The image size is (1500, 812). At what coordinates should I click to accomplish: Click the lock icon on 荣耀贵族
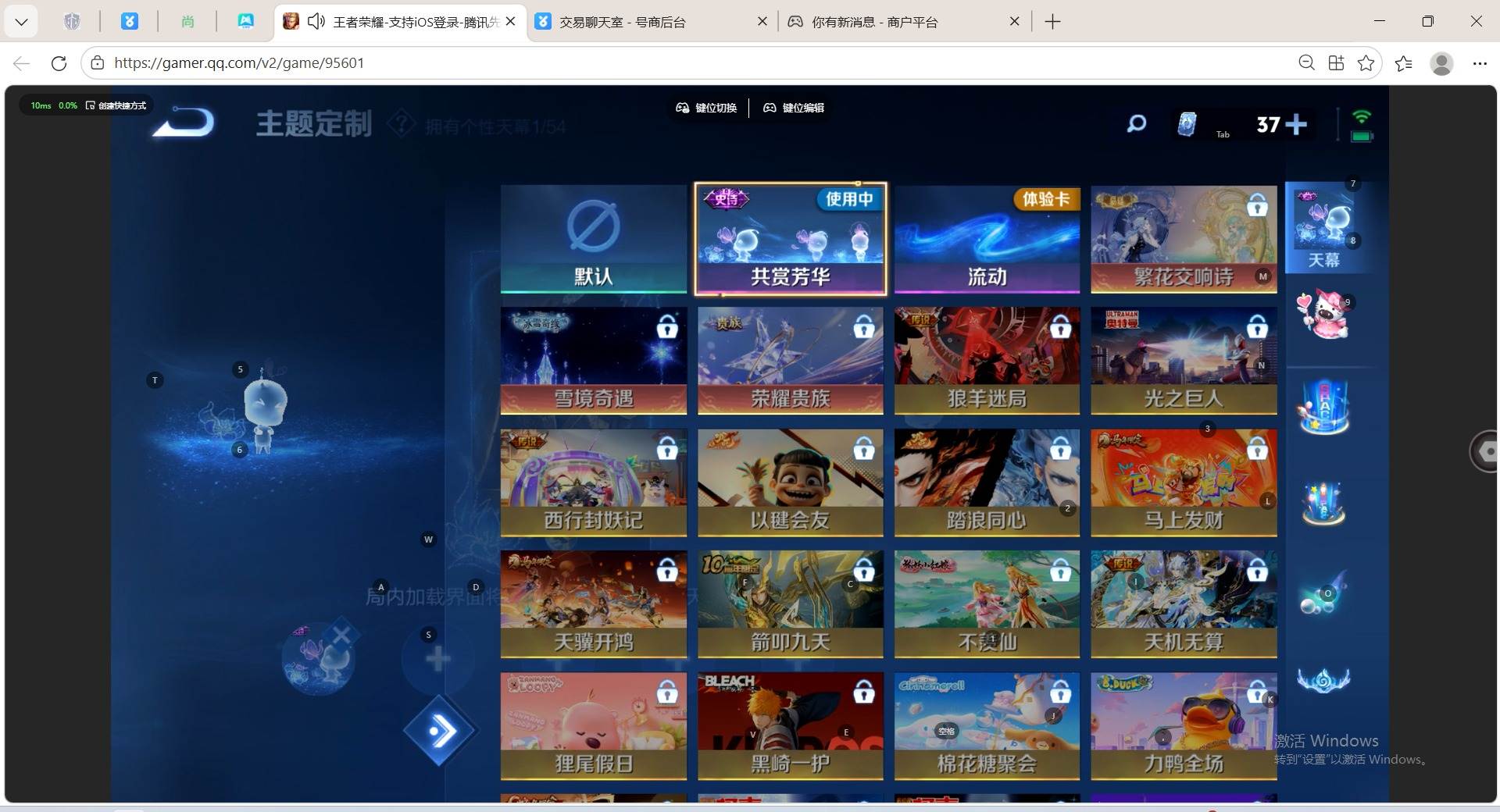(x=864, y=326)
